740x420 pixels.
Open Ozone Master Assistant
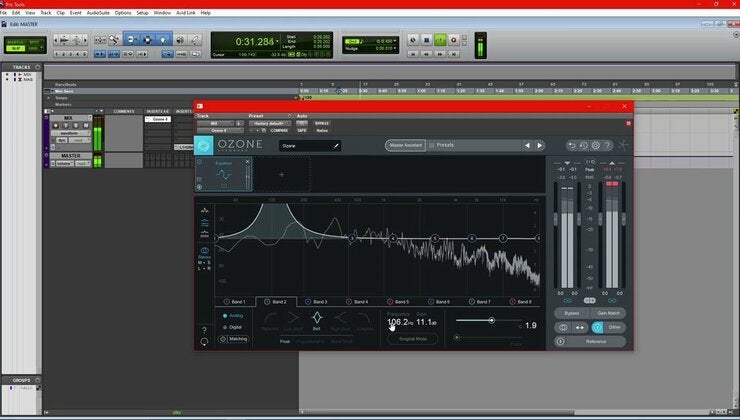click(x=405, y=145)
